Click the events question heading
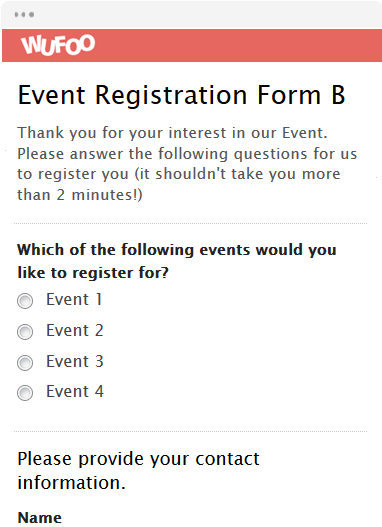 click(177, 261)
